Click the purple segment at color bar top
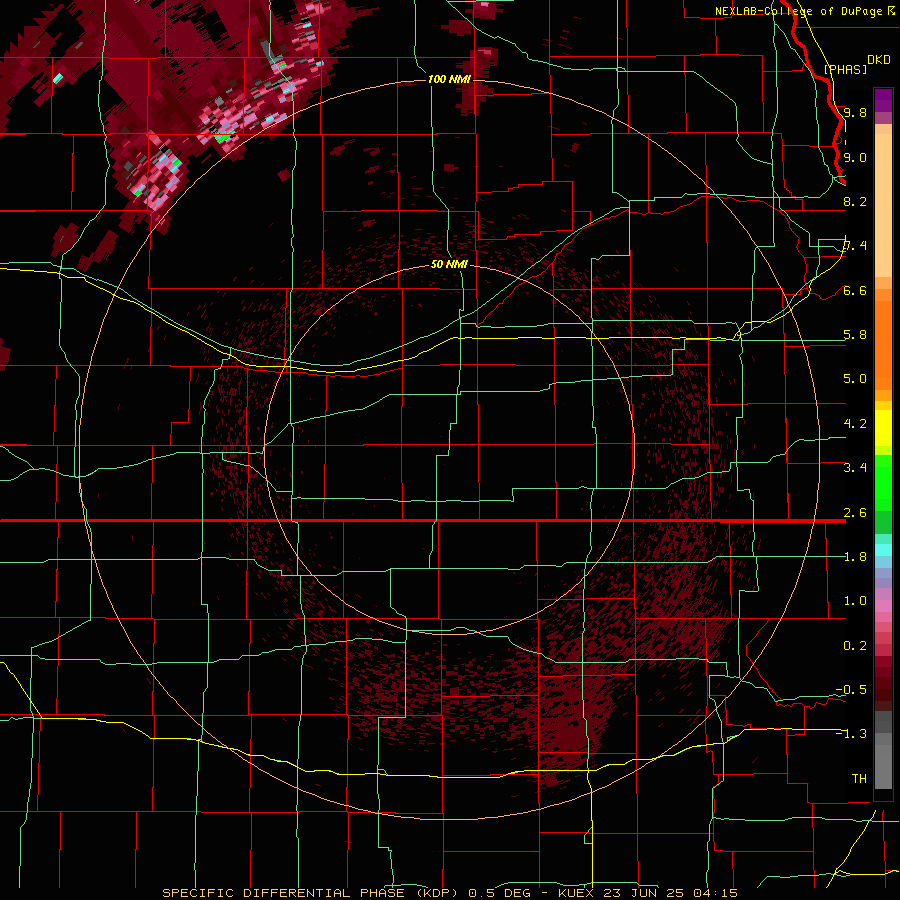 [883, 100]
